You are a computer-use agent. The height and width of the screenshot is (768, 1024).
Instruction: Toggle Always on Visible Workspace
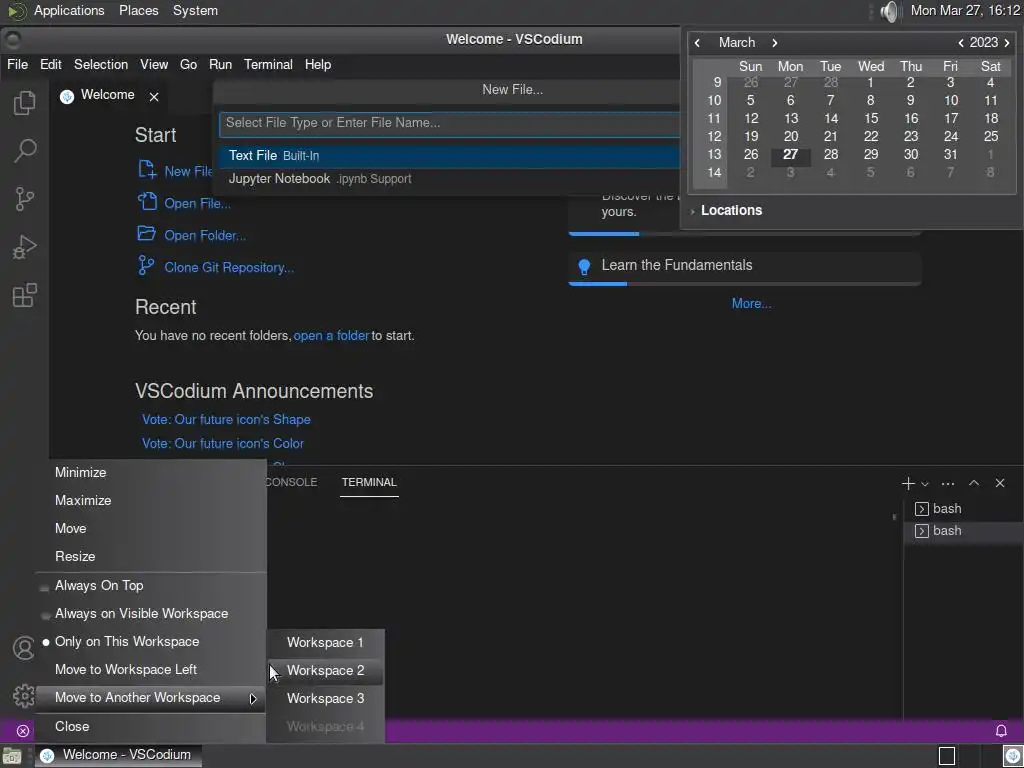click(151, 614)
